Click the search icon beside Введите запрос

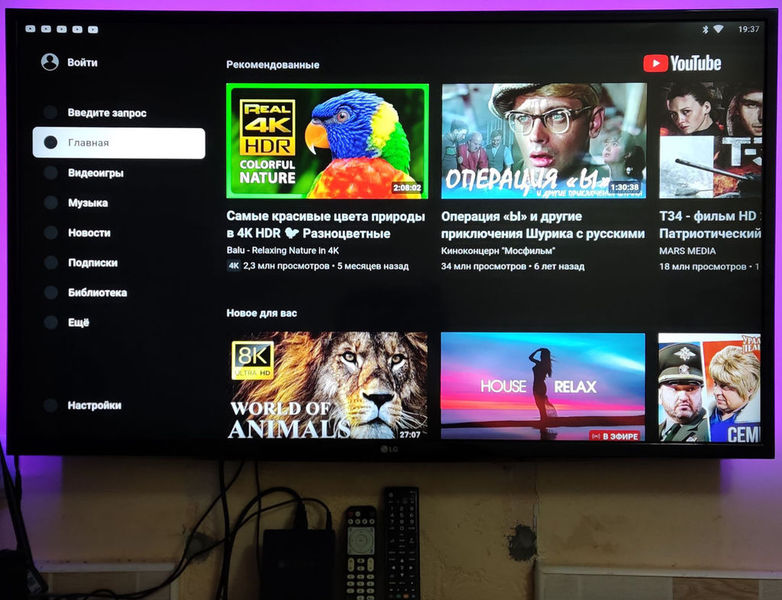pyautogui.click(x=50, y=112)
